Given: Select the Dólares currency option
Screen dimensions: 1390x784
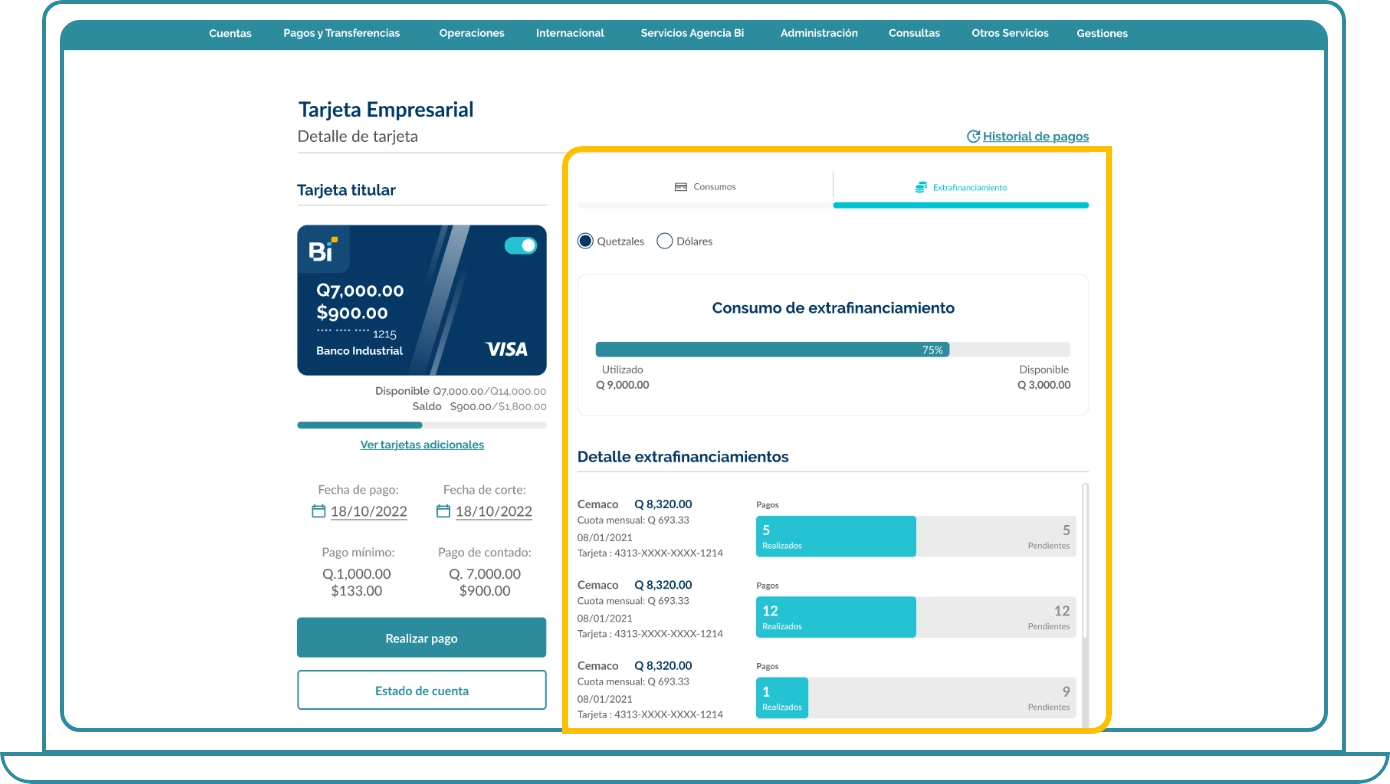Looking at the screenshot, I should pyautogui.click(x=685, y=241).
